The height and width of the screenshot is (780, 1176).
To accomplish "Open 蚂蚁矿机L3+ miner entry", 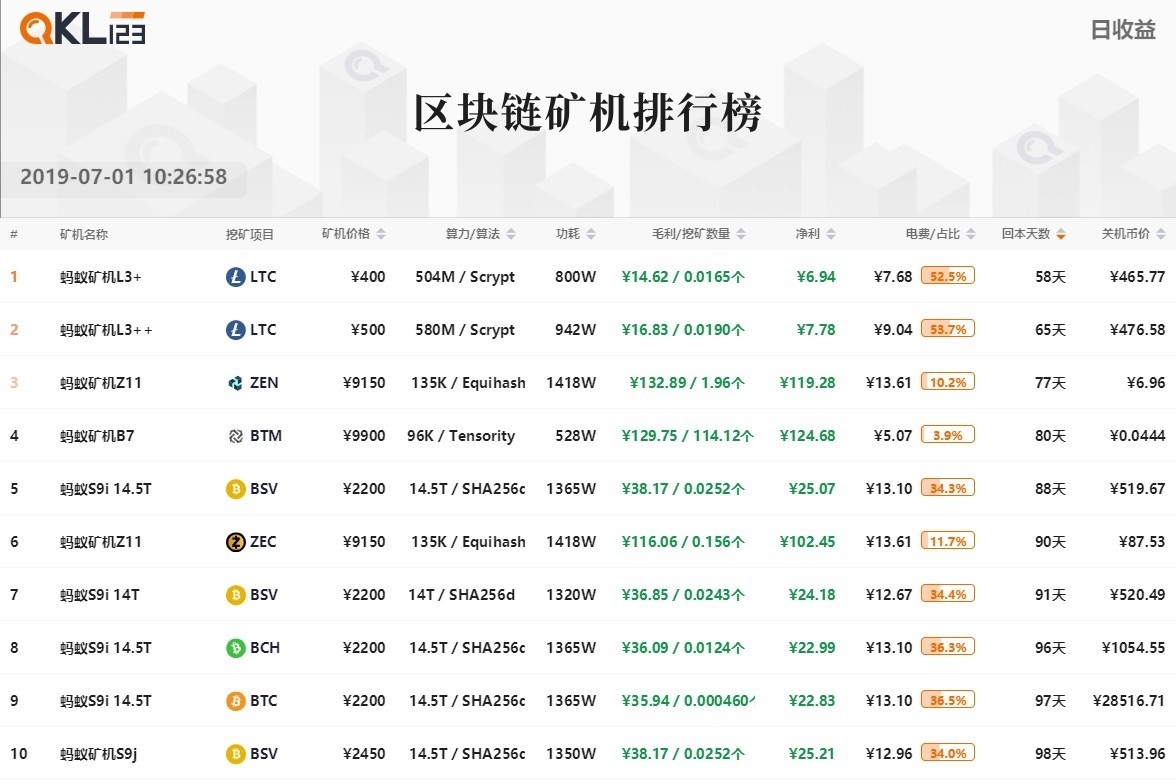I will click(100, 277).
